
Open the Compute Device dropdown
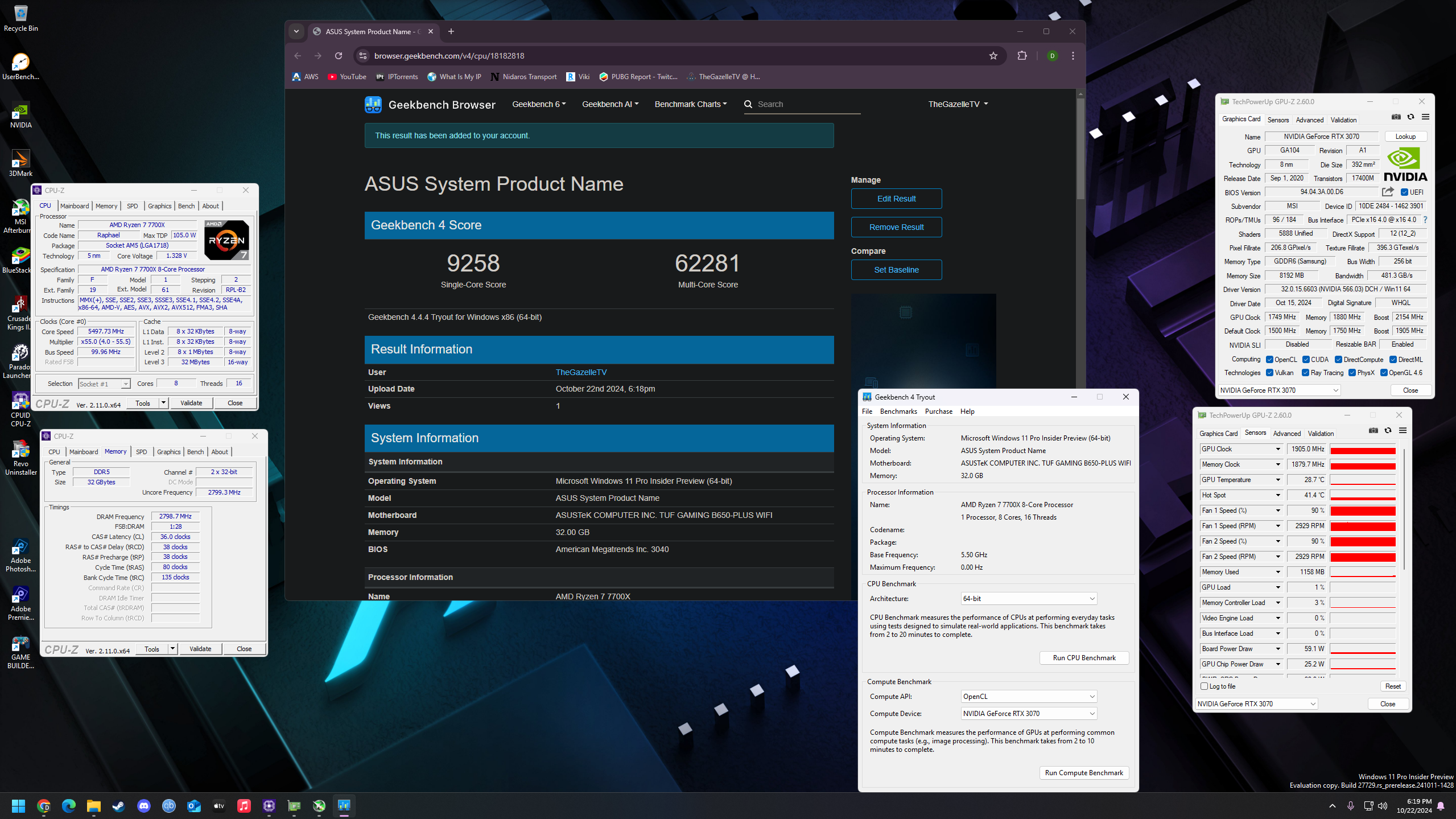pyautogui.click(x=1029, y=714)
